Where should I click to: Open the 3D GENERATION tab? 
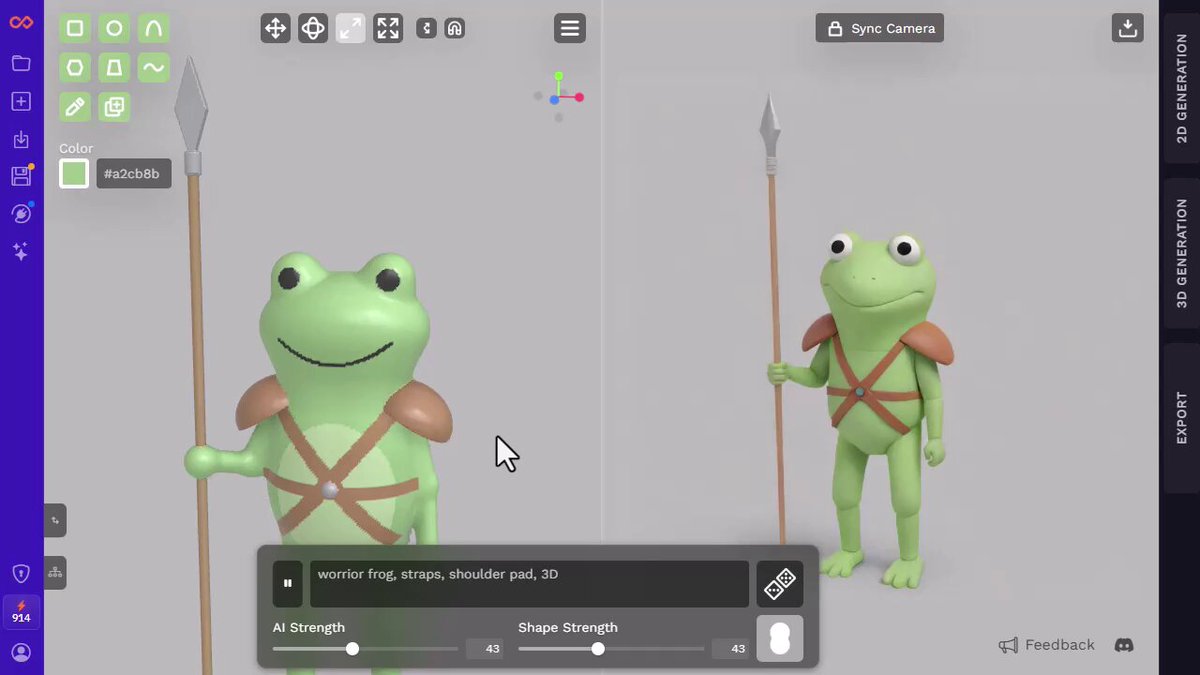click(1182, 253)
